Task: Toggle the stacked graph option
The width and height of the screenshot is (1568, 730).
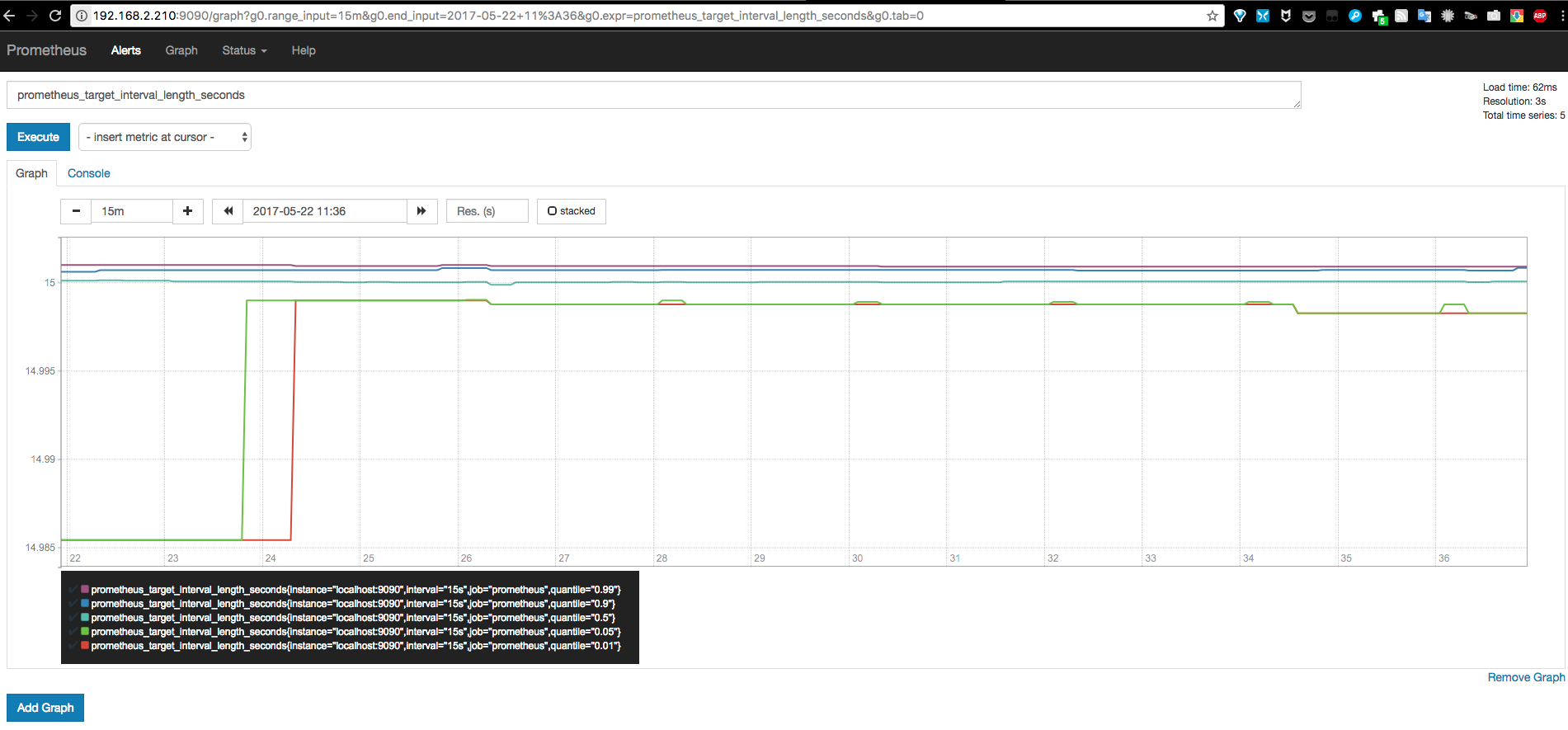Action: pos(572,211)
